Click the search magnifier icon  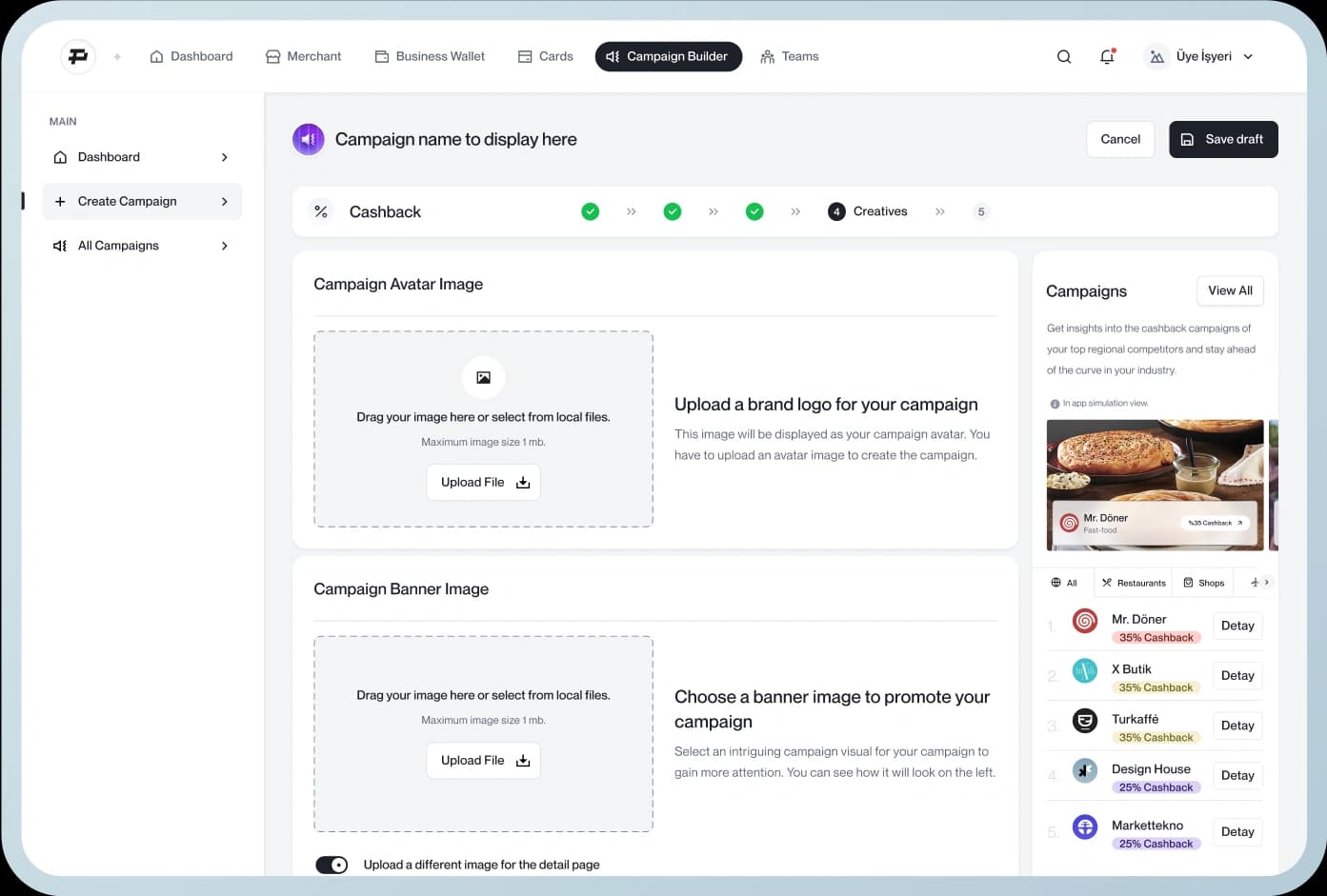pos(1064,57)
